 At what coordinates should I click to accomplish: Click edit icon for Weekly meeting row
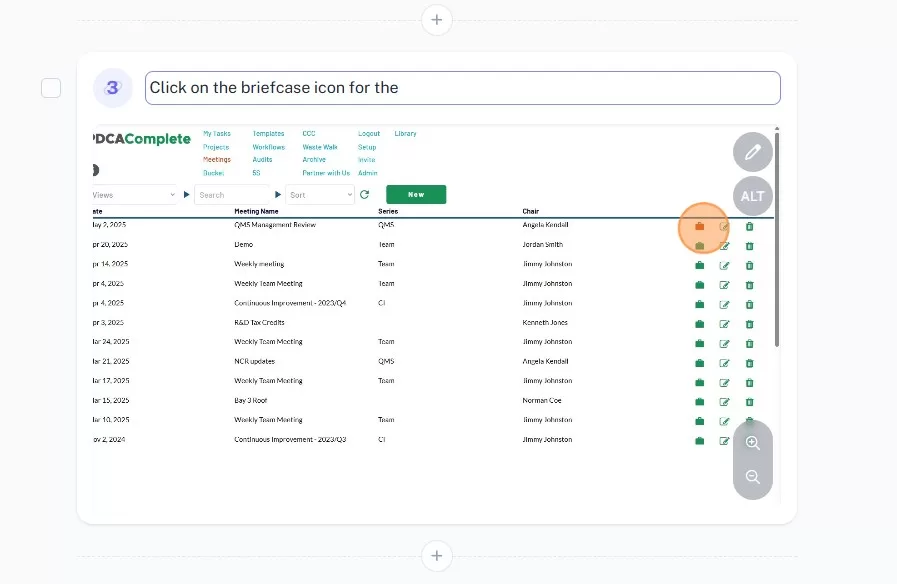pos(725,265)
